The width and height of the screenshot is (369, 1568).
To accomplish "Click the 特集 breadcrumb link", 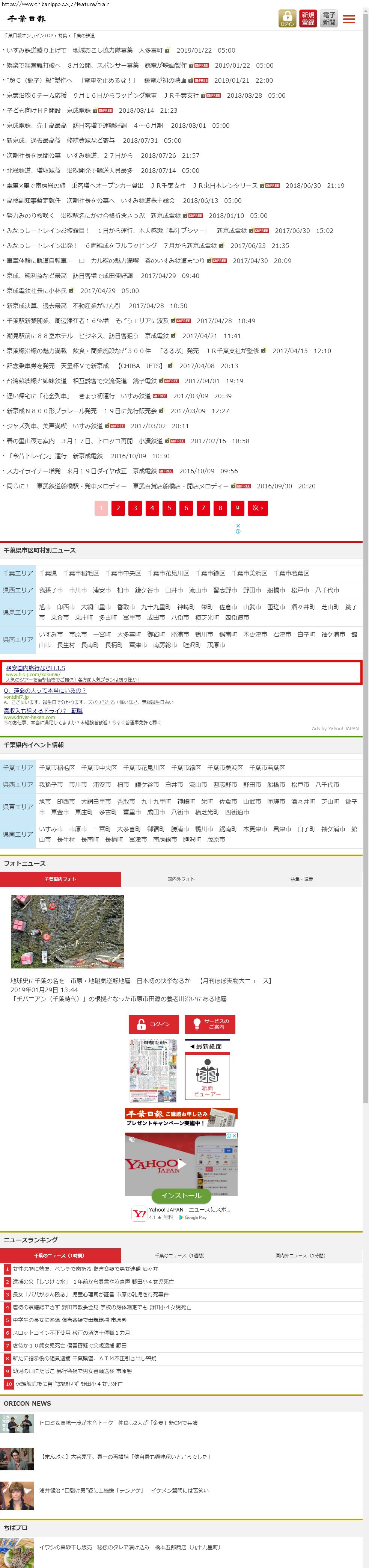I will pyautogui.click(x=63, y=36).
